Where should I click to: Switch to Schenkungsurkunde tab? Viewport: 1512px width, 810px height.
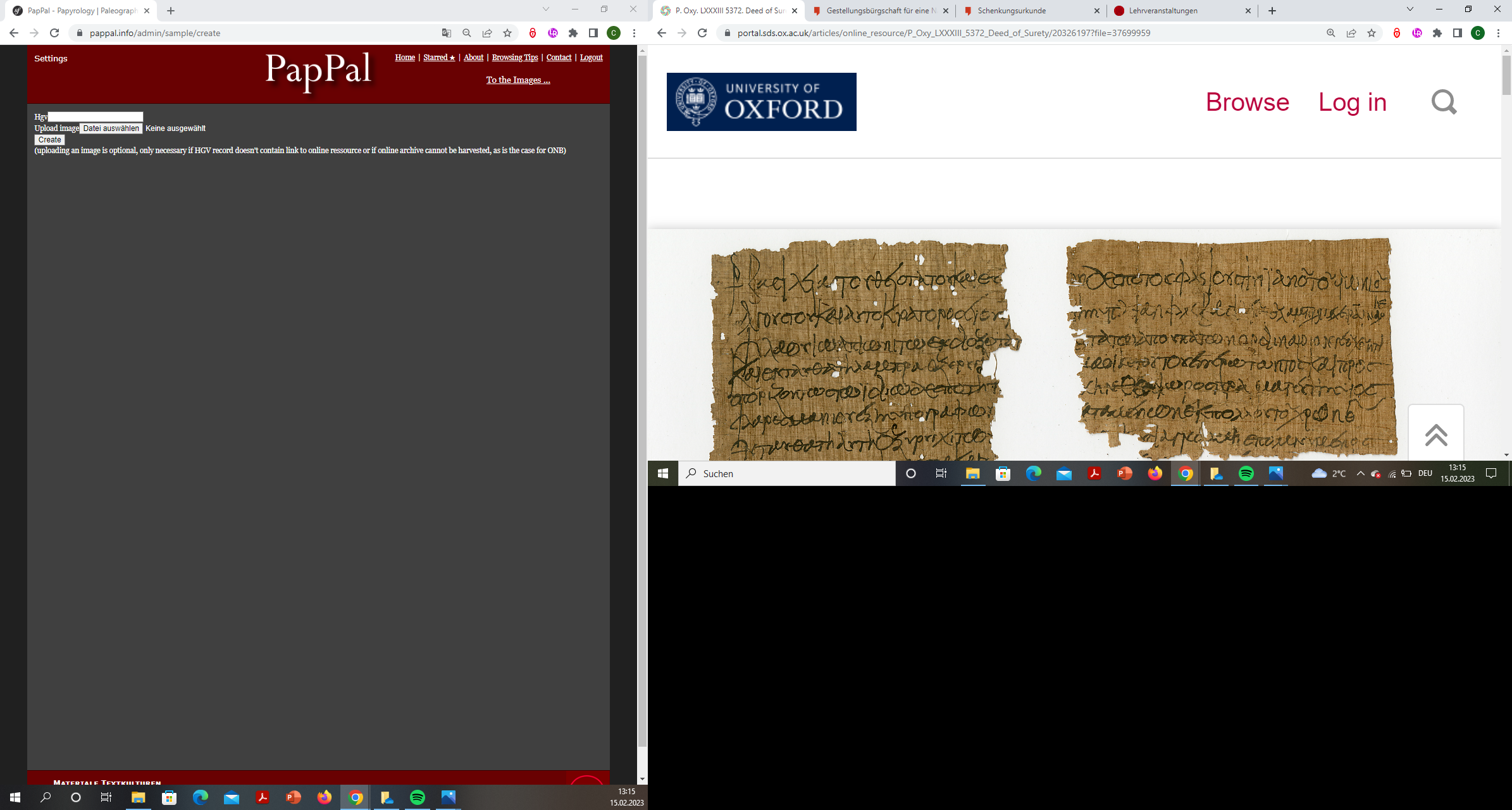point(1032,11)
